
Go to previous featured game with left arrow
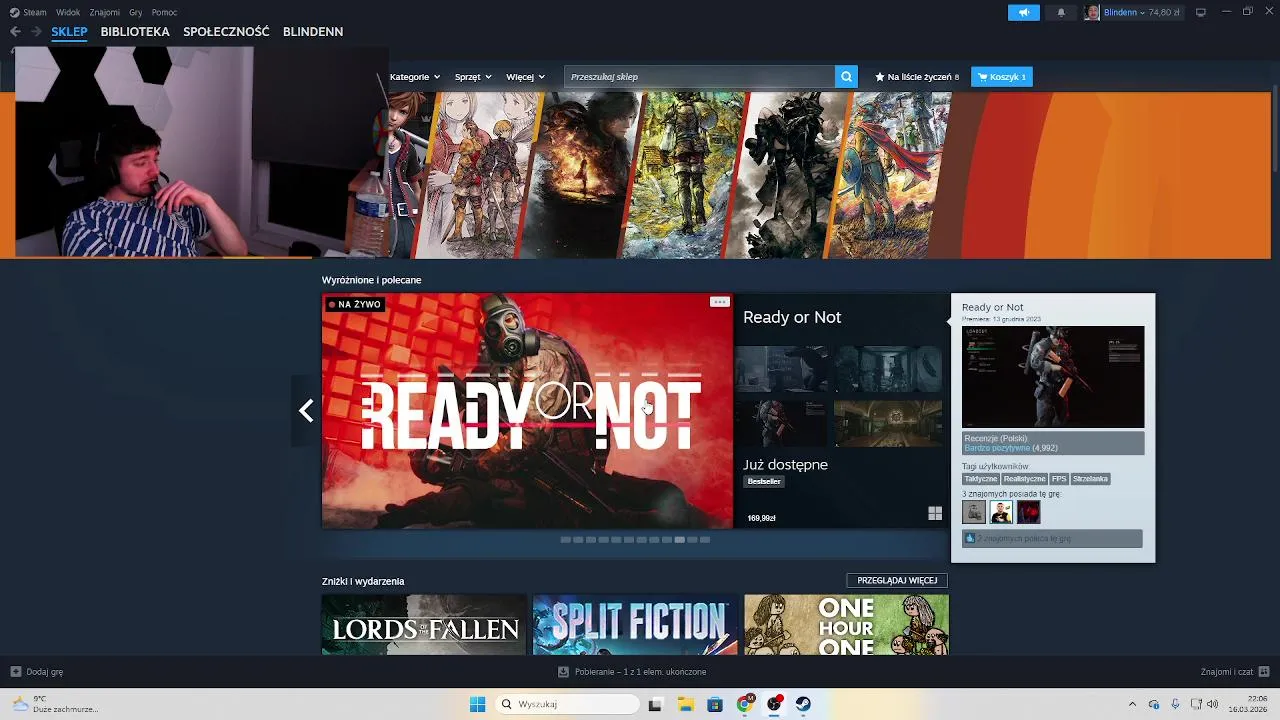tap(306, 411)
